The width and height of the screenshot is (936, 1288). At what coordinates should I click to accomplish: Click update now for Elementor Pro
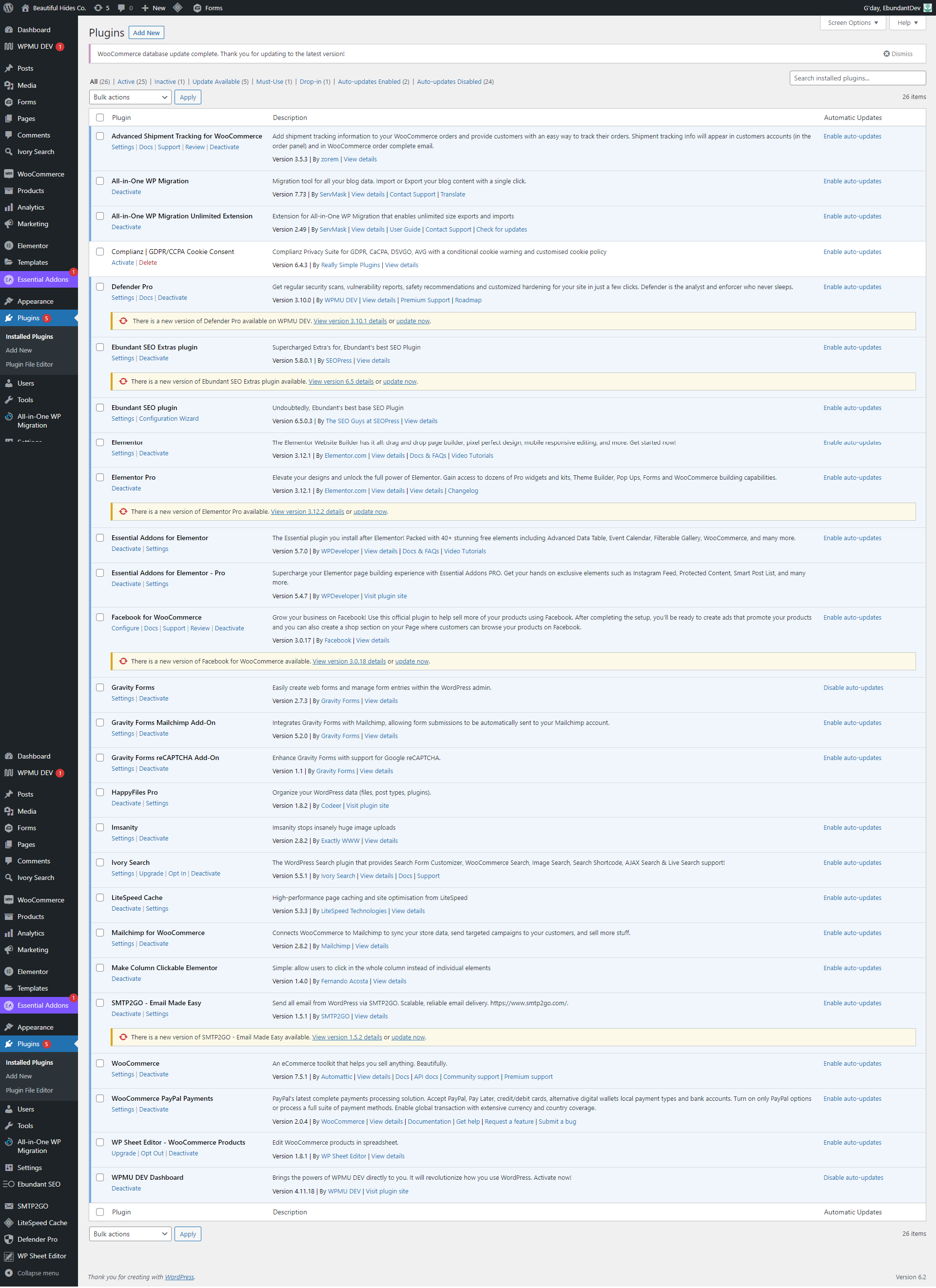[370, 512]
